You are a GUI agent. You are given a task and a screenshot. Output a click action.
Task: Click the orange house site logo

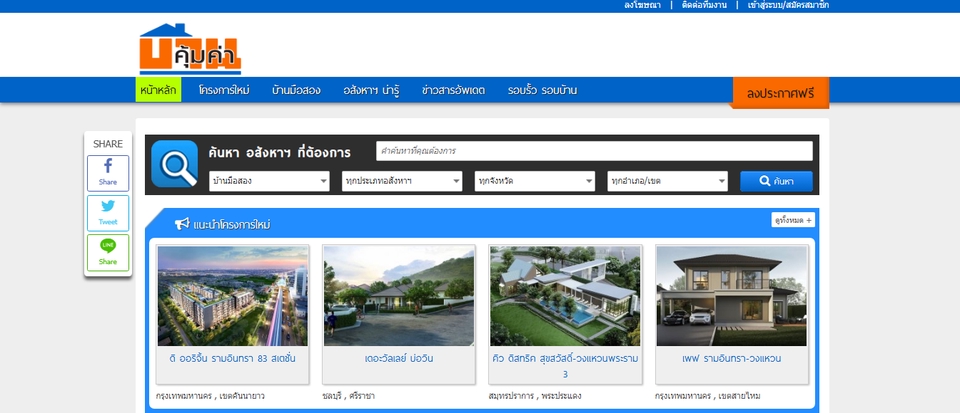click(x=190, y=49)
